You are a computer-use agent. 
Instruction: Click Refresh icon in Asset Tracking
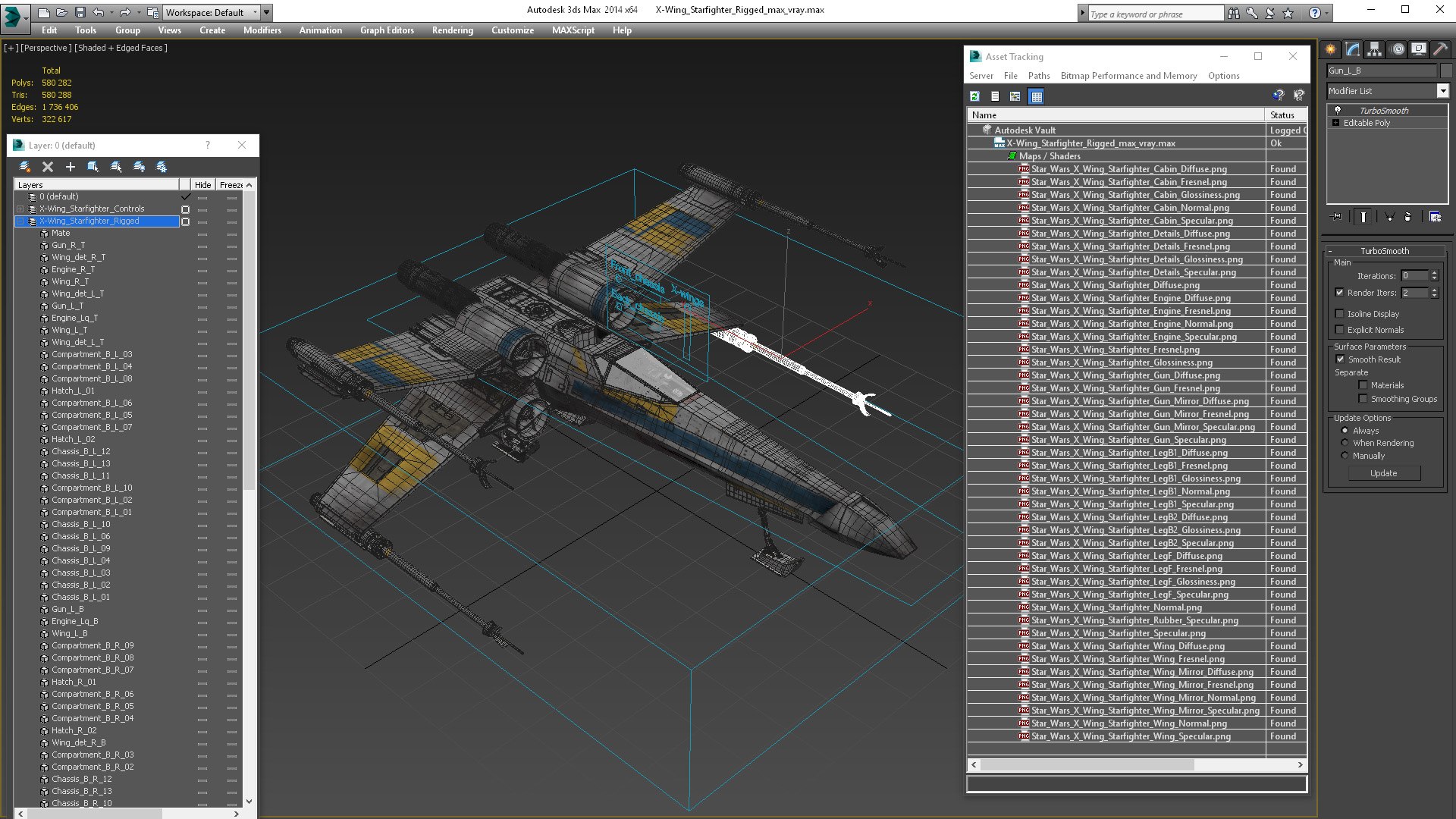(975, 96)
